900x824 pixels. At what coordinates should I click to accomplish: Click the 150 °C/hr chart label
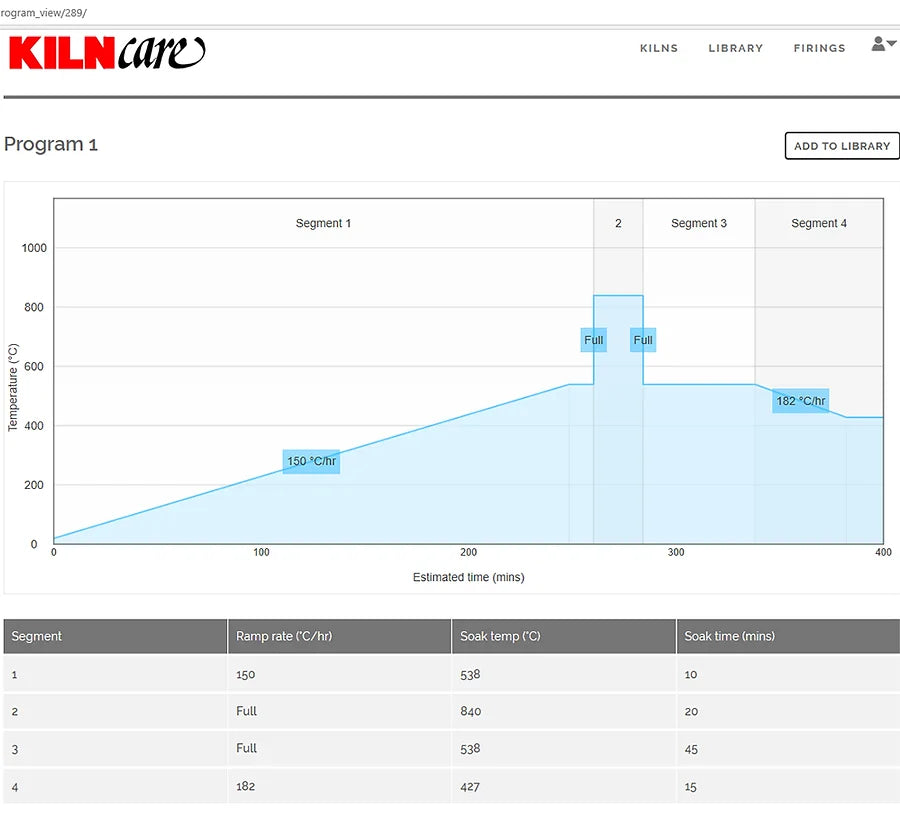pos(311,461)
